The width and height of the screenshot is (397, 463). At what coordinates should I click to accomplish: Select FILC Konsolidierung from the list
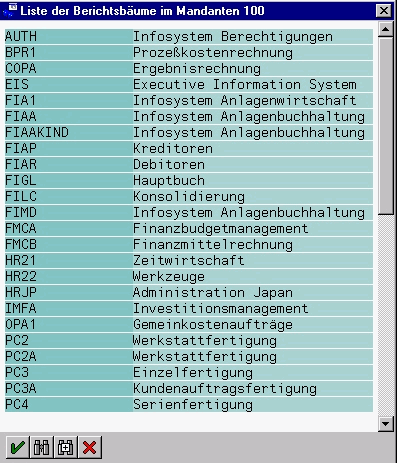[x=189, y=197]
